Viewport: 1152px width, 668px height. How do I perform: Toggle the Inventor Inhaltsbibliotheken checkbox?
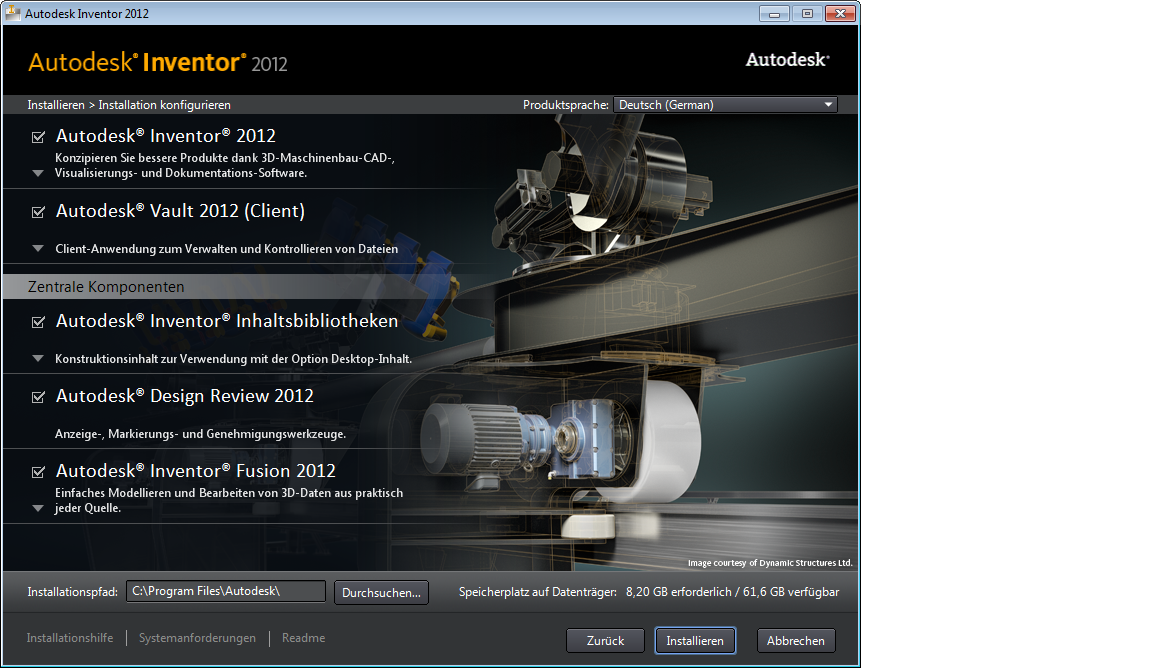pyautogui.click(x=38, y=323)
